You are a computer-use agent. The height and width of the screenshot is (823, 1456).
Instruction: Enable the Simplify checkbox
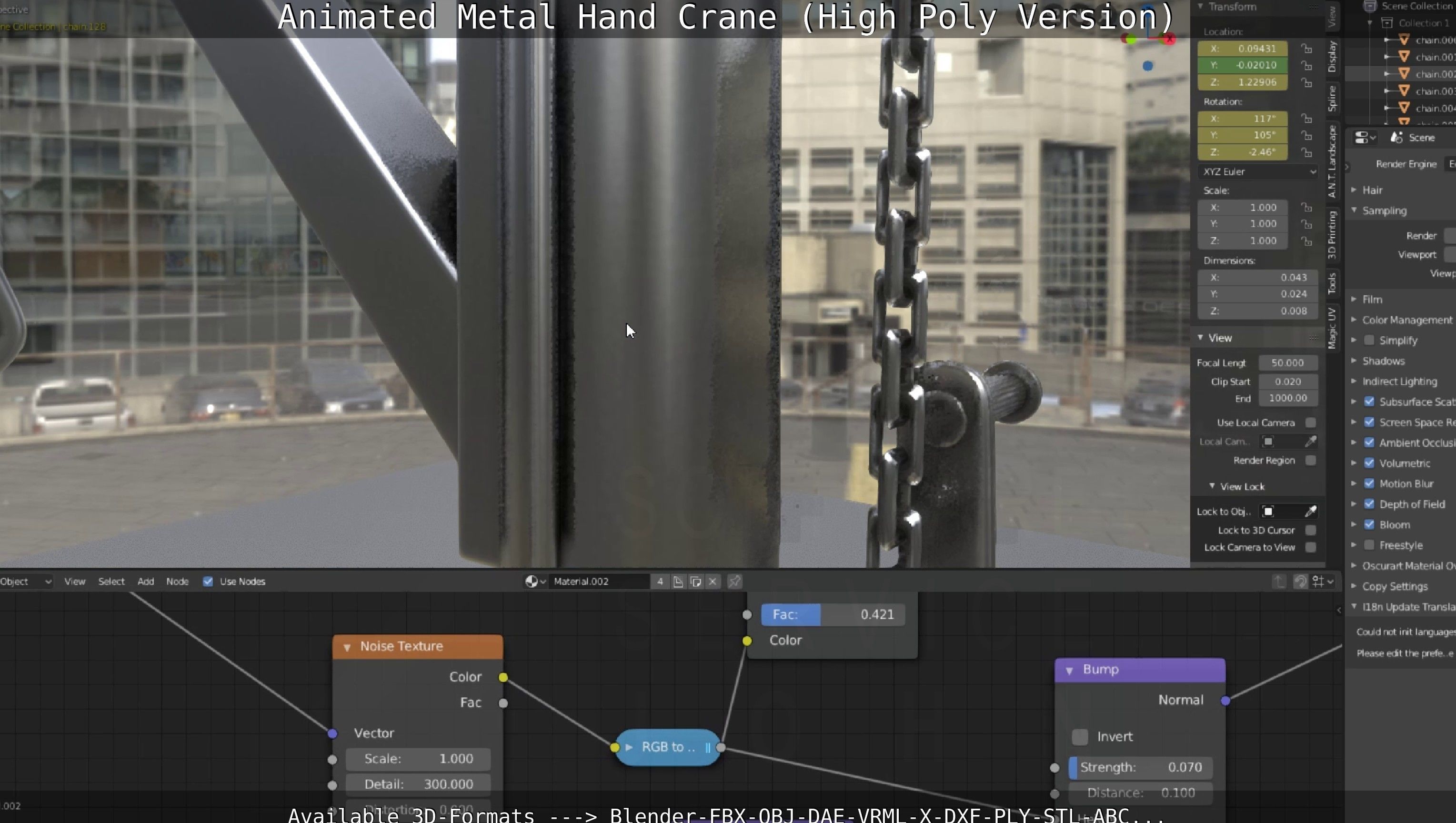[1369, 340]
